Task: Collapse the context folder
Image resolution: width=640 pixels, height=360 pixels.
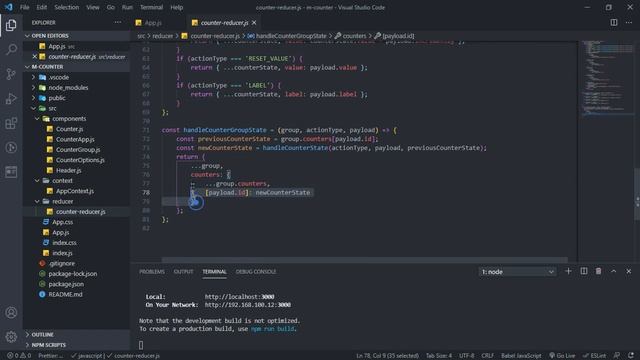Action: (x=62, y=180)
